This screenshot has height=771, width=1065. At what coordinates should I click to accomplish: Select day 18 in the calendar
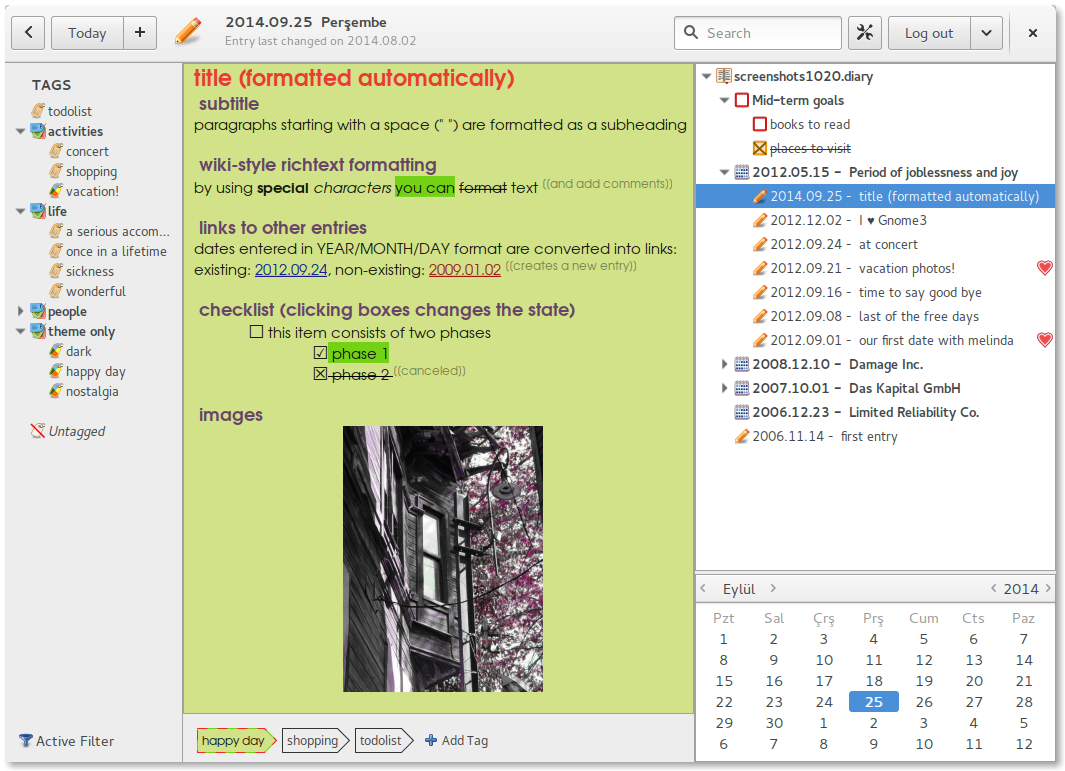tap(873, 681)
